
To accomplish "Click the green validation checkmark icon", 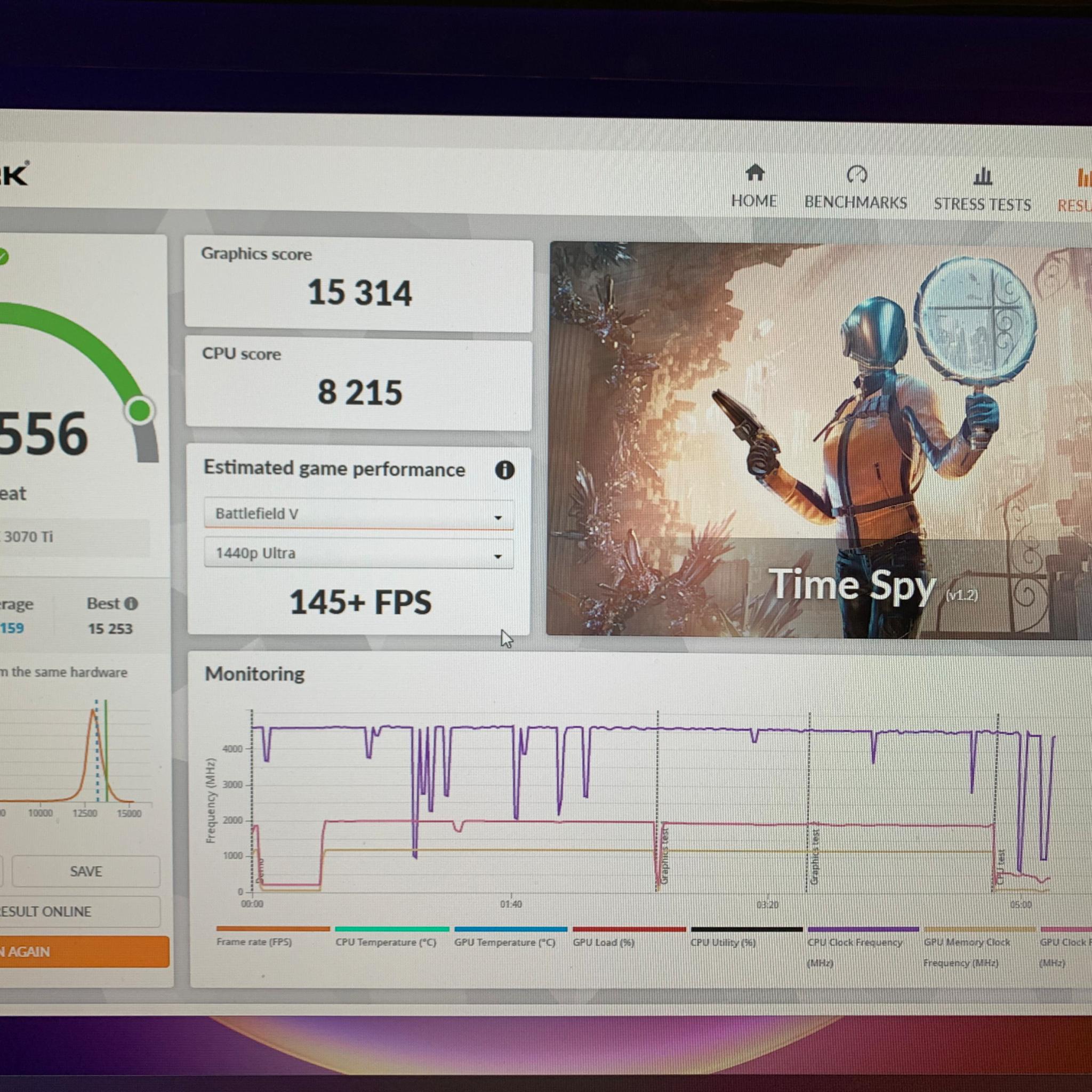I will [x=3, y=257].
